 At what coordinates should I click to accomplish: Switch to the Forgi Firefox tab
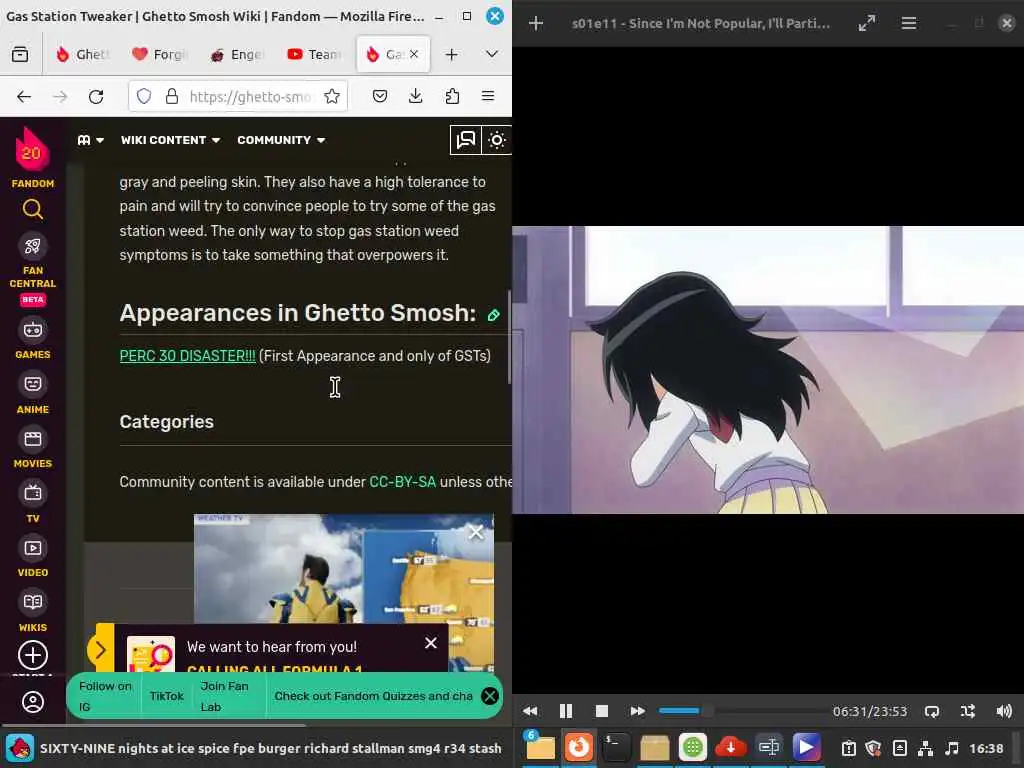click(160, 54)
